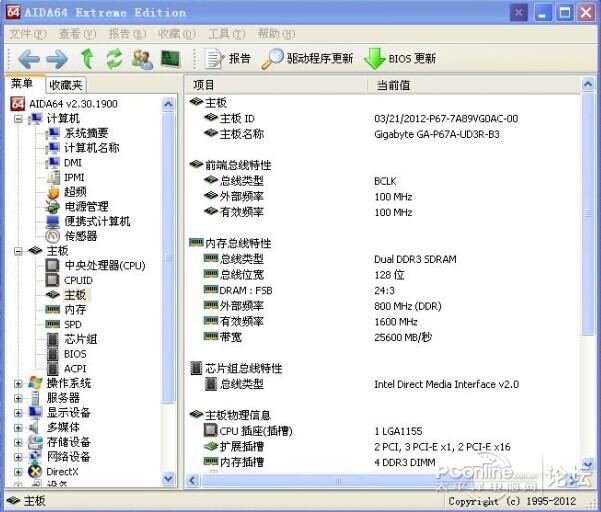Go back with the left arrow icon
The height and width of the screenshot is (512, 601).
[29, 59]
